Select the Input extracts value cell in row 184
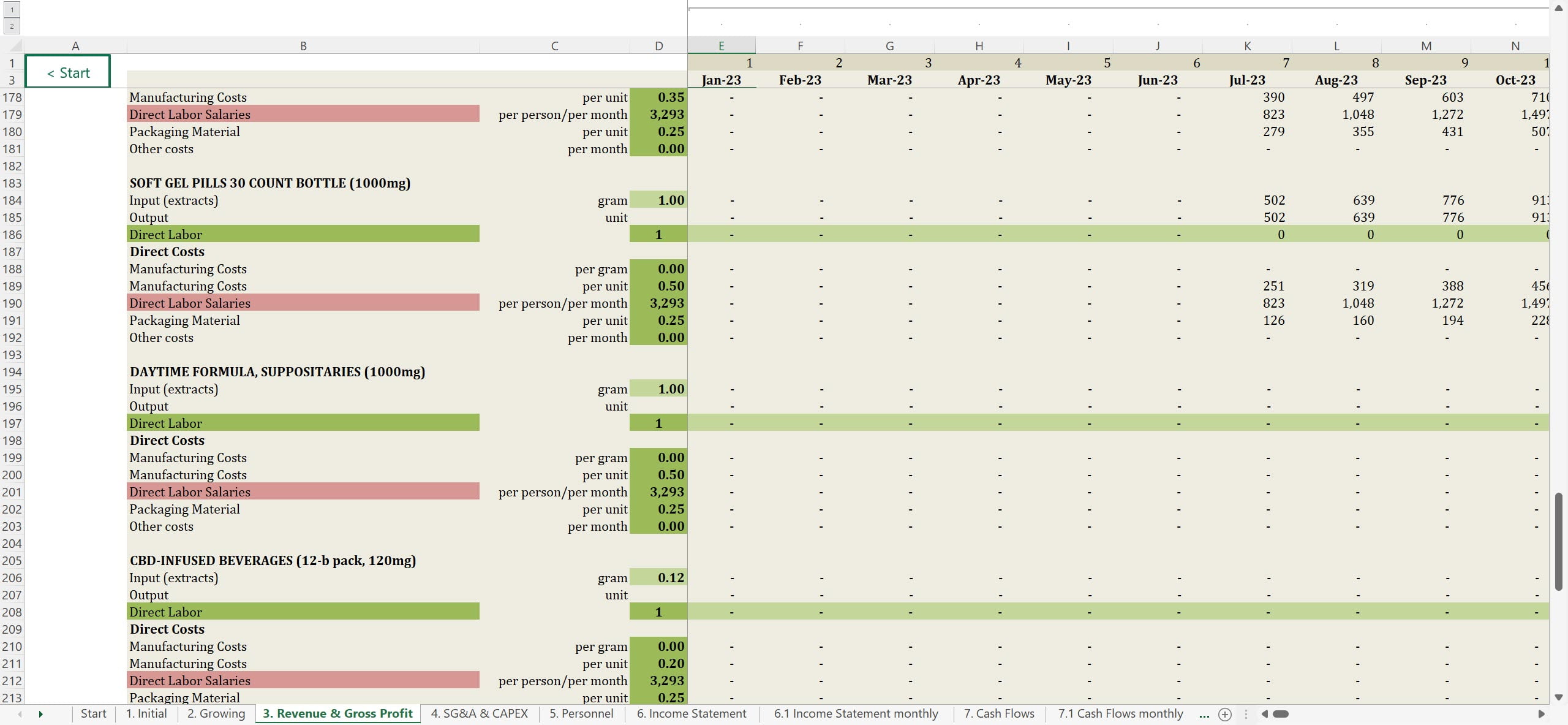Viewport: 1568px width, 725px height. pos(658,200)
